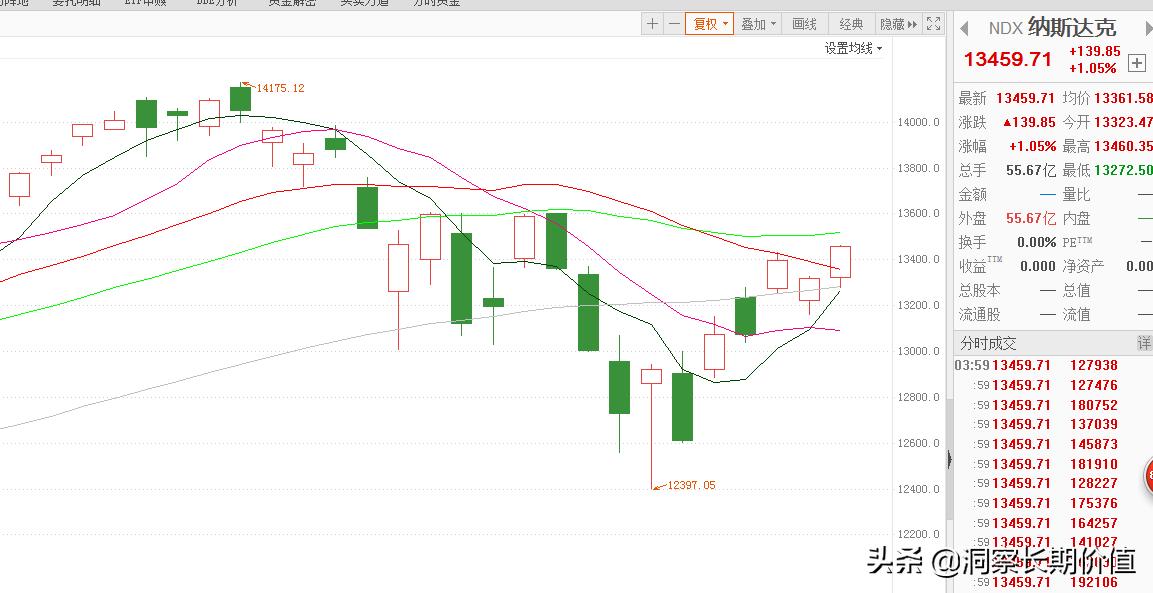Zoom in the chart with plus button

coord(652,24)
